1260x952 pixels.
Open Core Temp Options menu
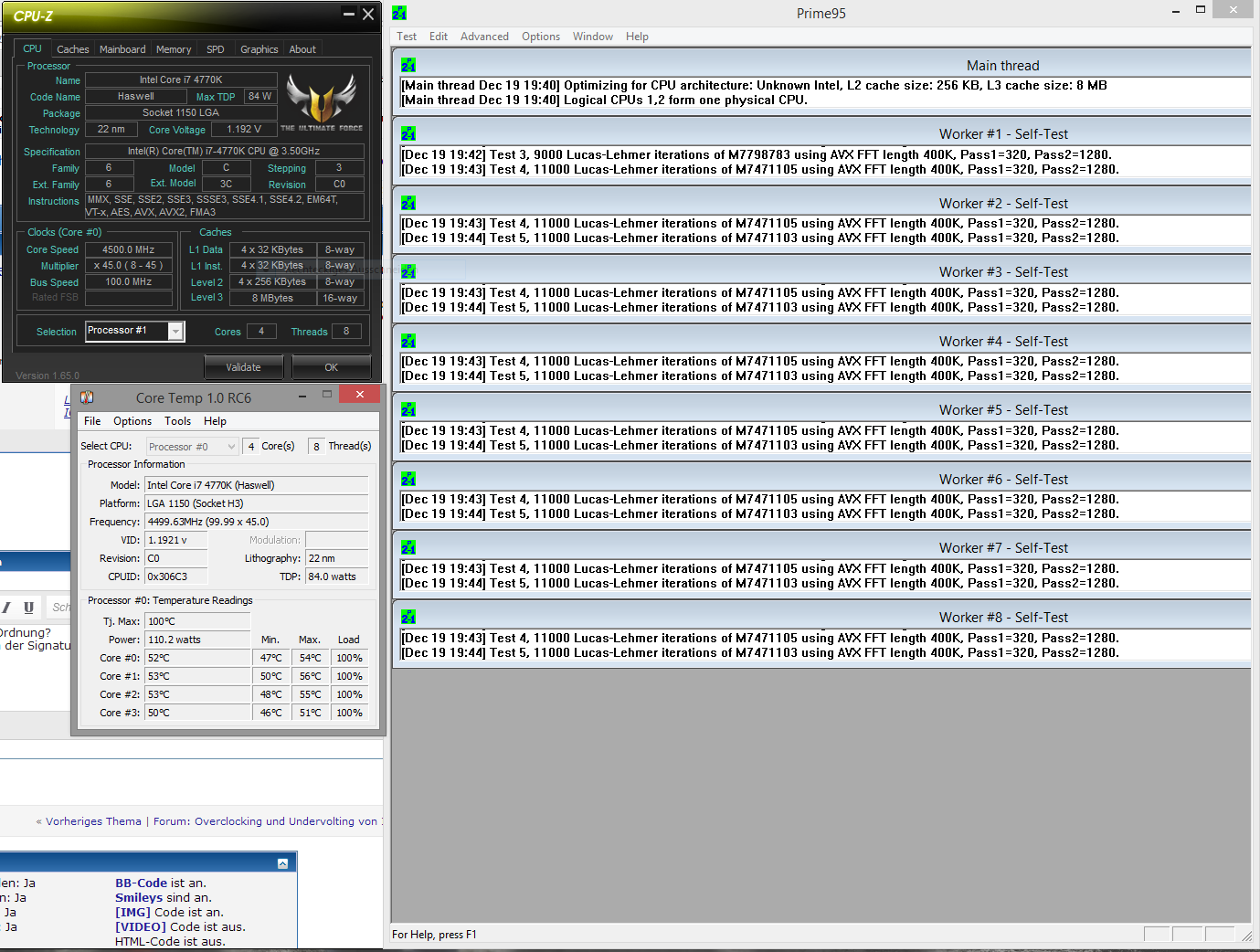[x=132, y=421]
